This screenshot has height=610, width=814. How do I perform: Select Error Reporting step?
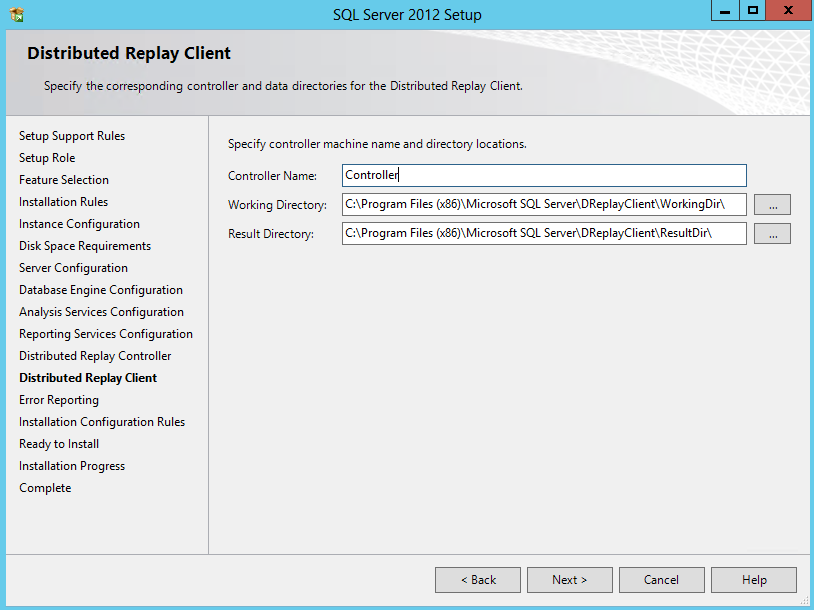click(59, 400)
